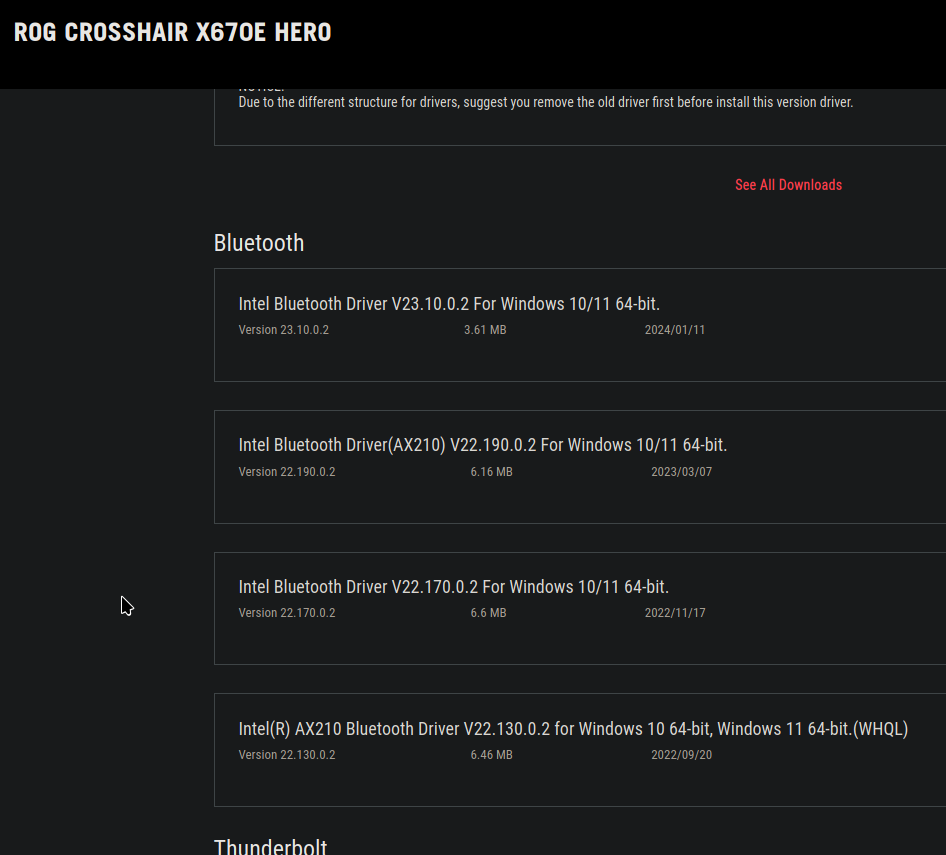This screenshot has height=855, width=946.
Task: Click the 6.46 MB file size
Action: point(491,755)
